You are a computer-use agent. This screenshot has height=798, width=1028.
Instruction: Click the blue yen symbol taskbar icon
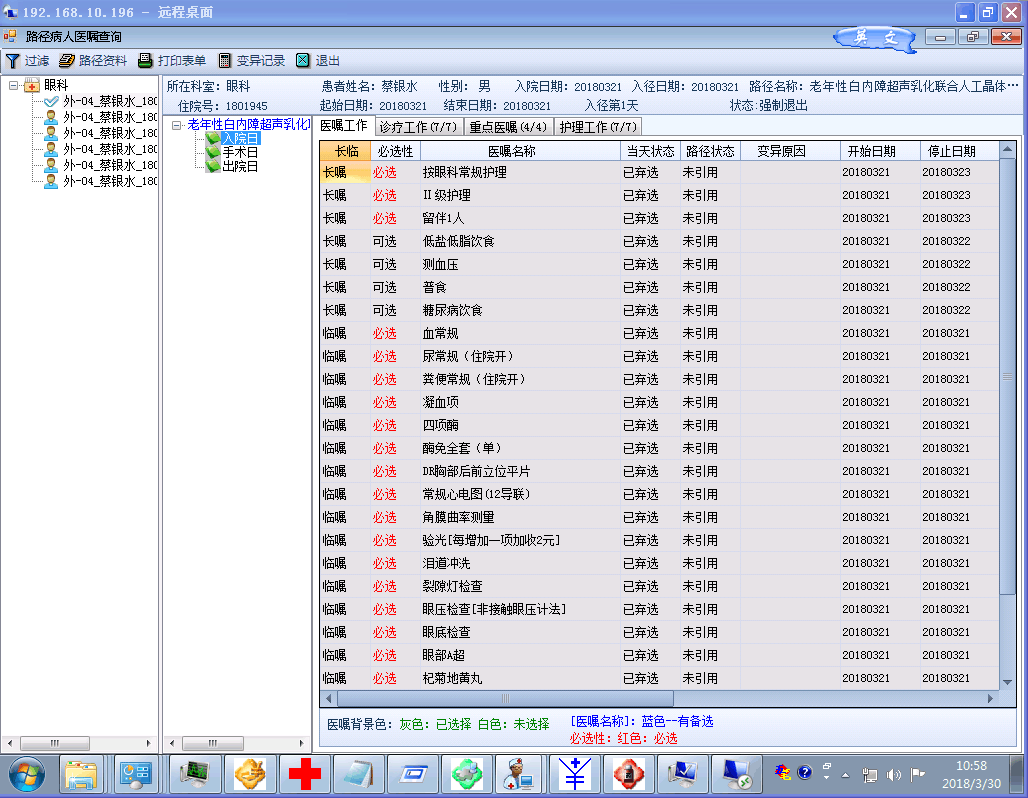[x=574, y=775]
